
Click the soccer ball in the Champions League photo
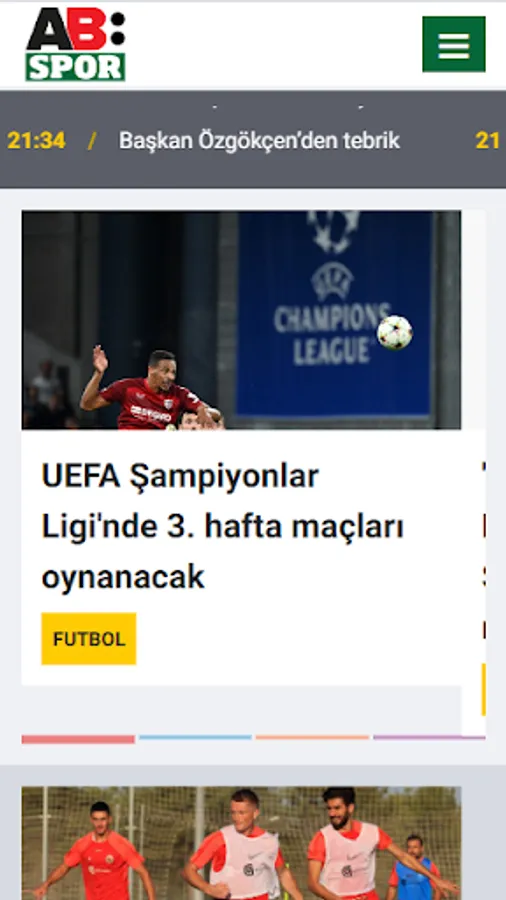coord(395,332)
